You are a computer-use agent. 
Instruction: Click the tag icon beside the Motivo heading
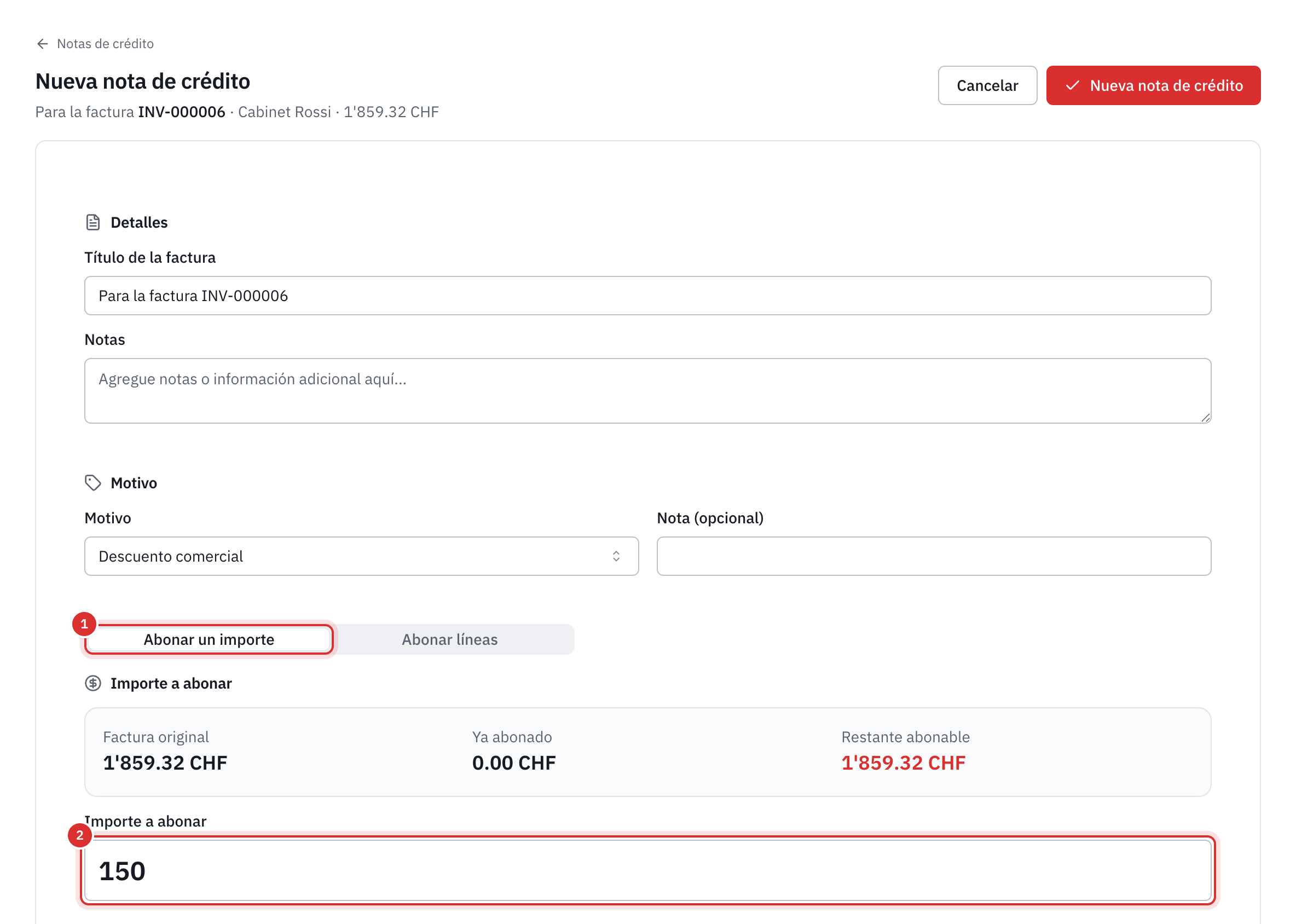click(92, 483)
